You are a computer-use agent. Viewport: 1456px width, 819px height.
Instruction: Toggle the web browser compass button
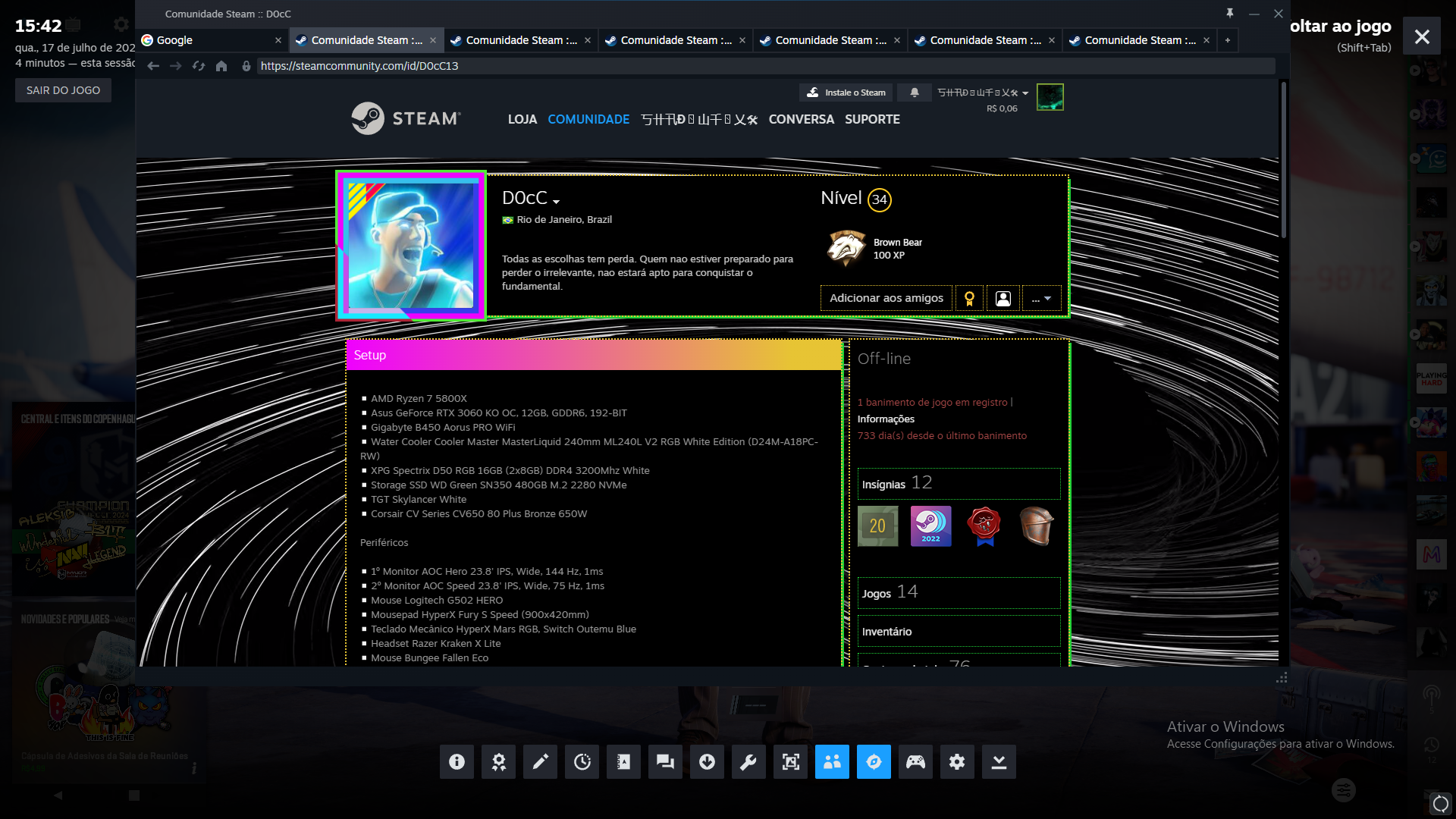pyautogui.click(x=874, y=761)
